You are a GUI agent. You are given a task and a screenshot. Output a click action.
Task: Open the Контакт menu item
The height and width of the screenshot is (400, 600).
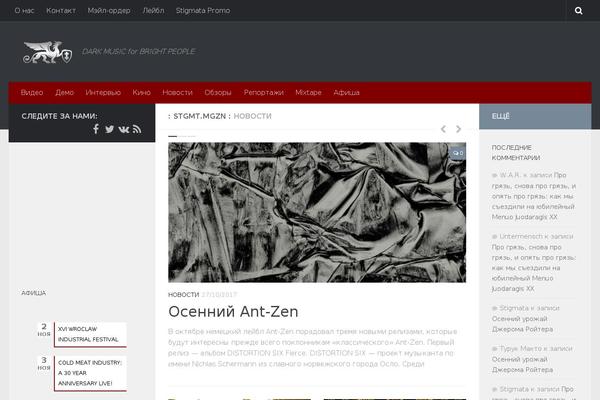61,11
